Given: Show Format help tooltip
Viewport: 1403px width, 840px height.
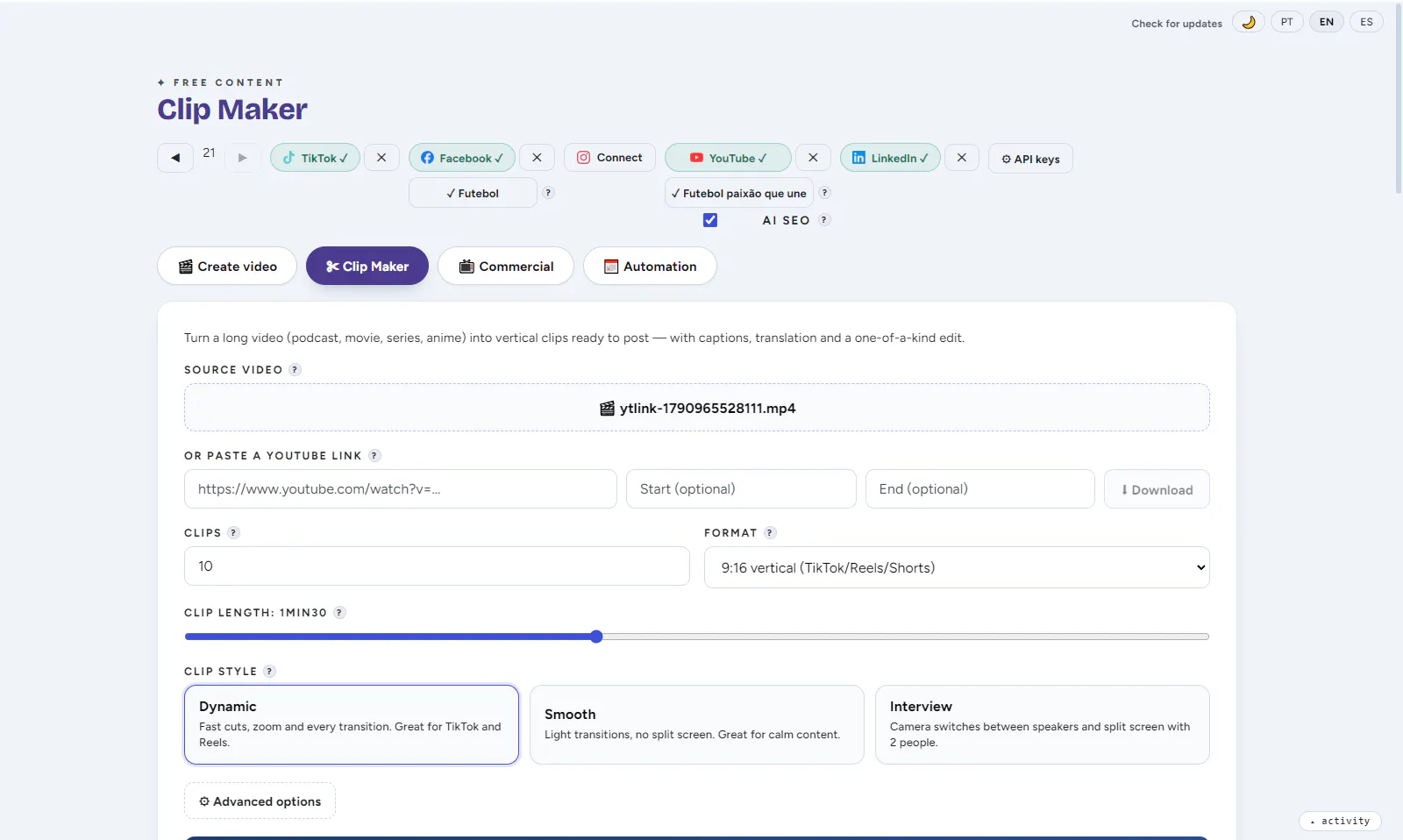Looking at the screenshot, I should (x=770, y=532).
